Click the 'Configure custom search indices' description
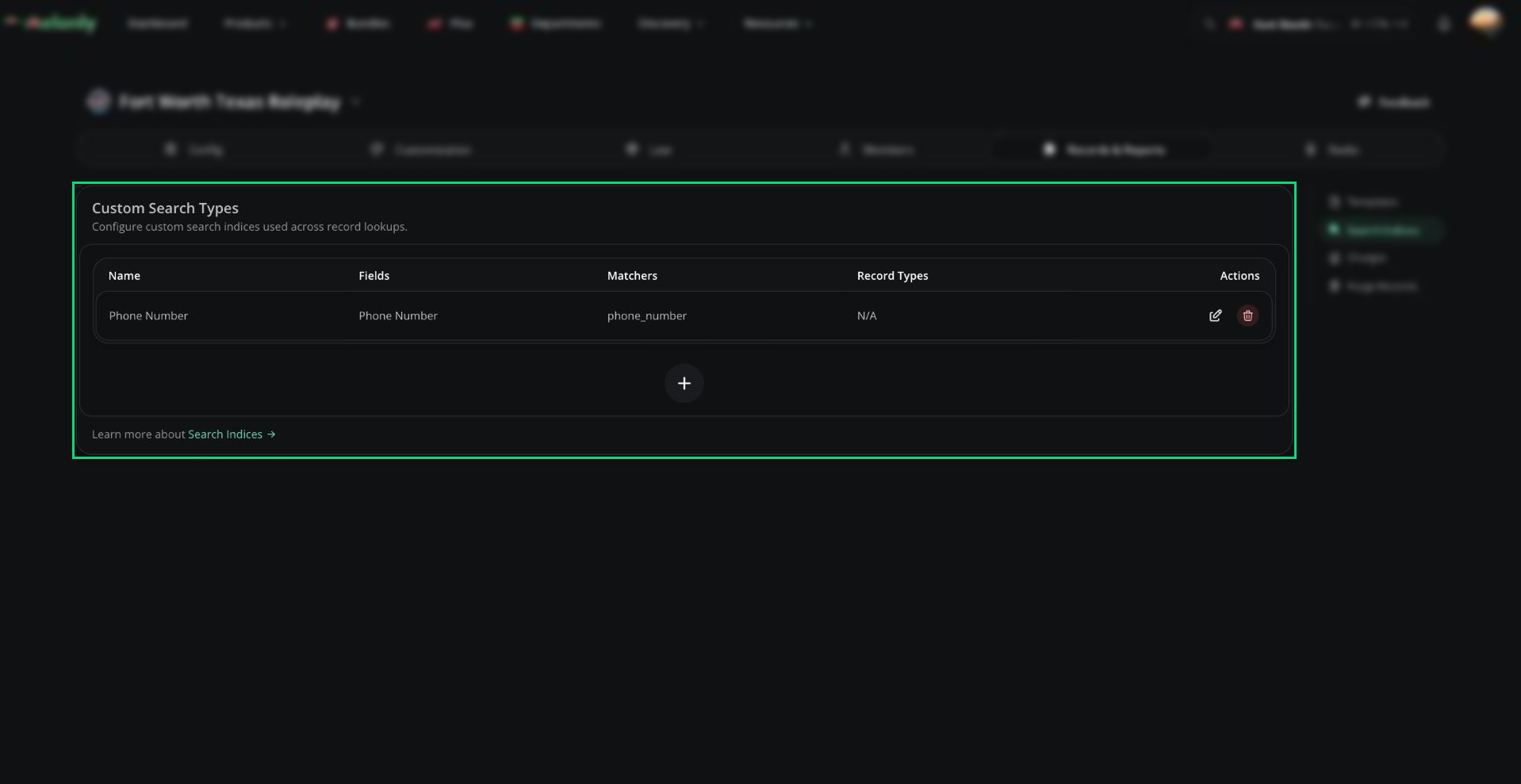Viewport: 1521px width, 784px height. coord(250,227)
